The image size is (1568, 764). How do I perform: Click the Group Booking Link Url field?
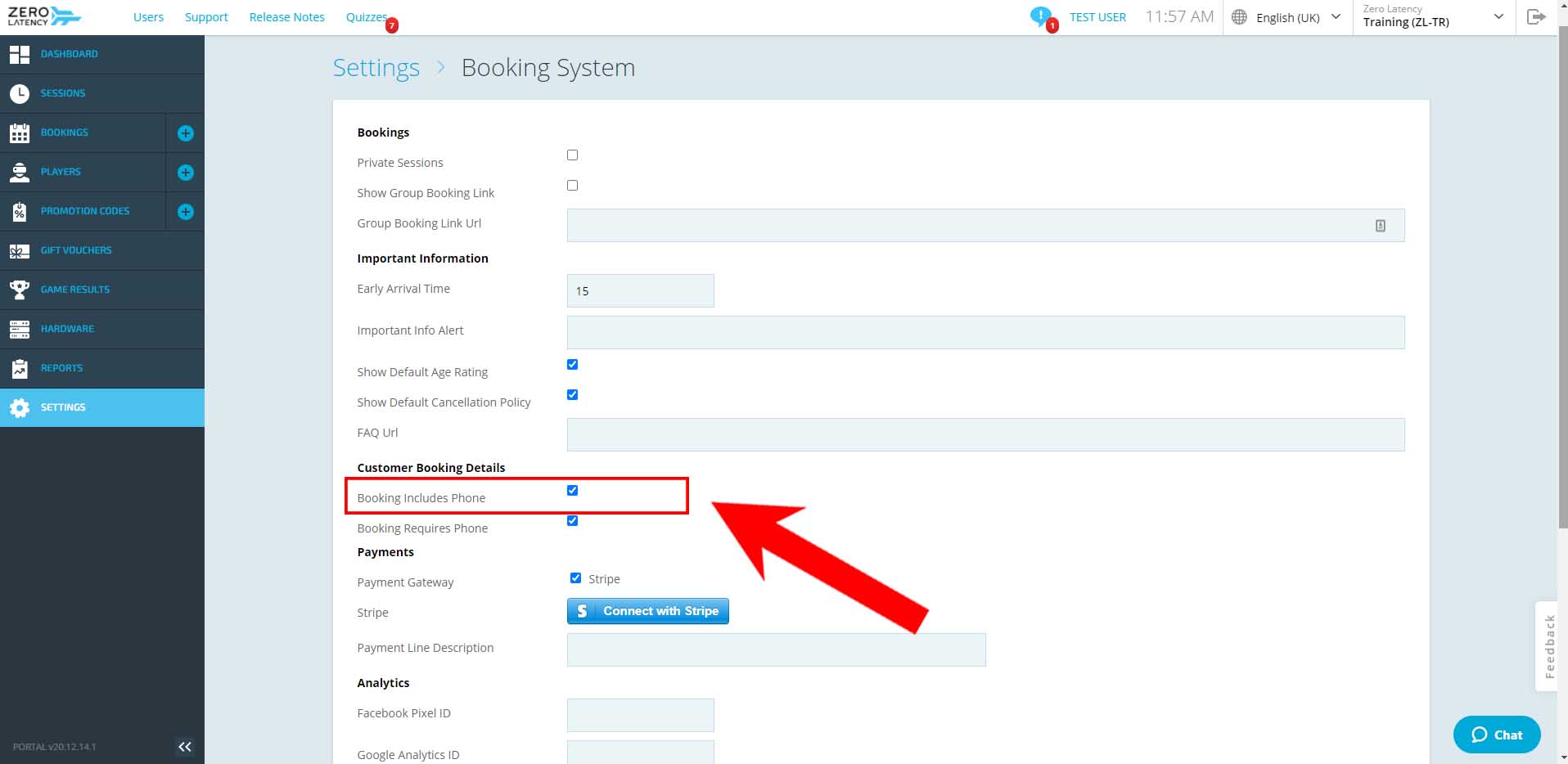click(x=985, y=225)
